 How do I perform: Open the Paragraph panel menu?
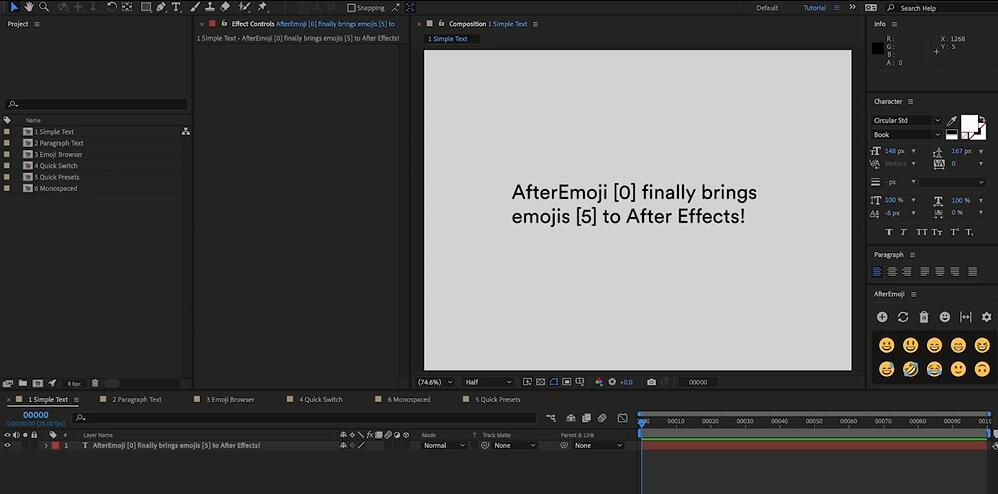tap(911, 255)
